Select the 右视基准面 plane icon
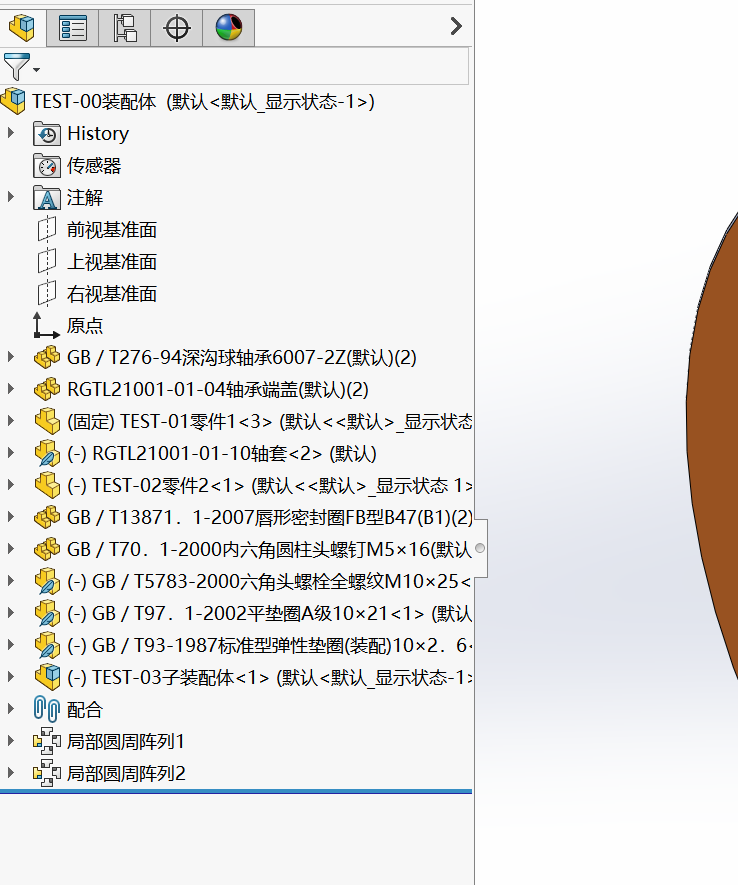The image size is (738, 885). (x=47, y=293)
